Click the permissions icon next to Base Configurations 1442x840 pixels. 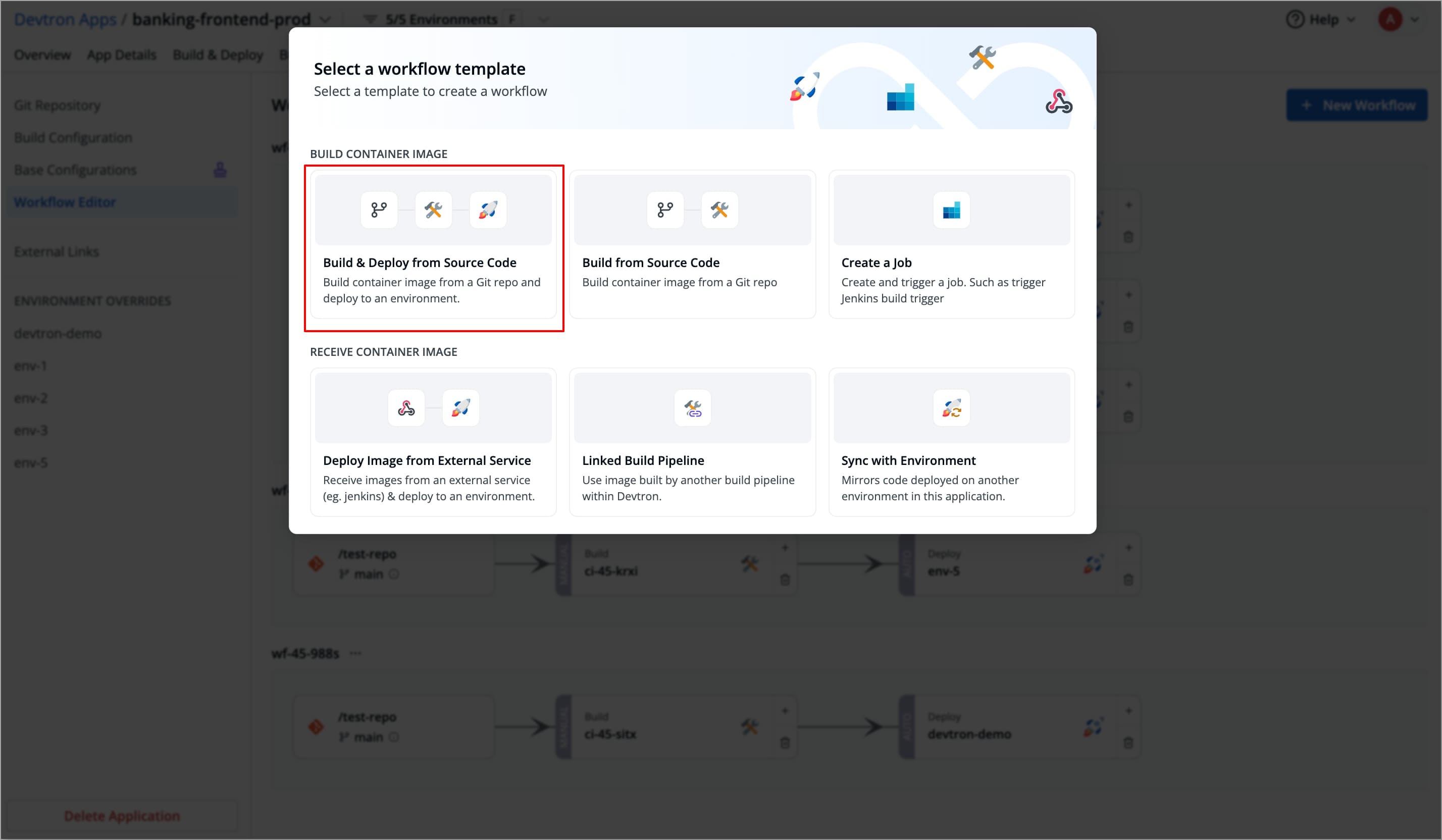pyautogui.click(x=221, y=170)
